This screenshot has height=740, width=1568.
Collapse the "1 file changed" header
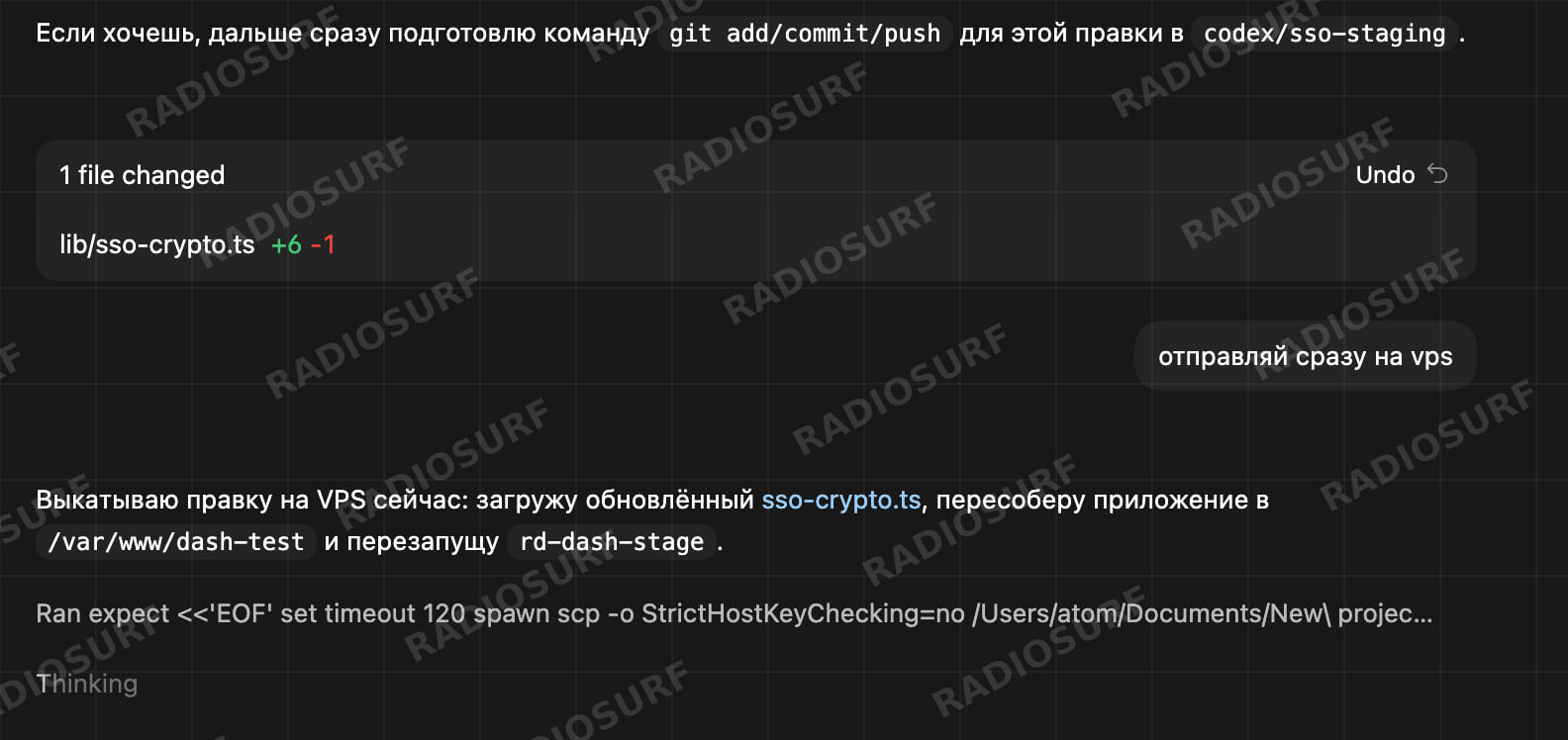coord(143,175)
